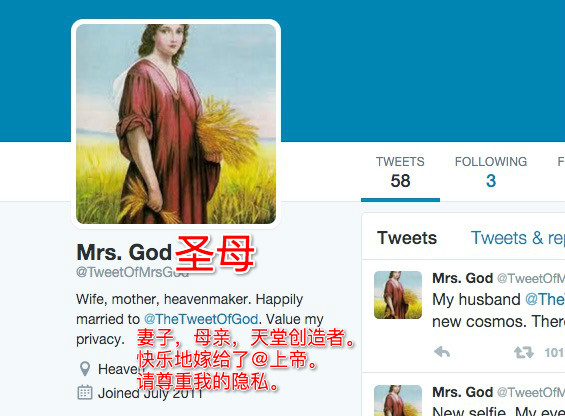Click the reply arrow icon on first tweet
The height and width of the screenshot is (416, 565).
pyautogui.click(x=442, y=352)
